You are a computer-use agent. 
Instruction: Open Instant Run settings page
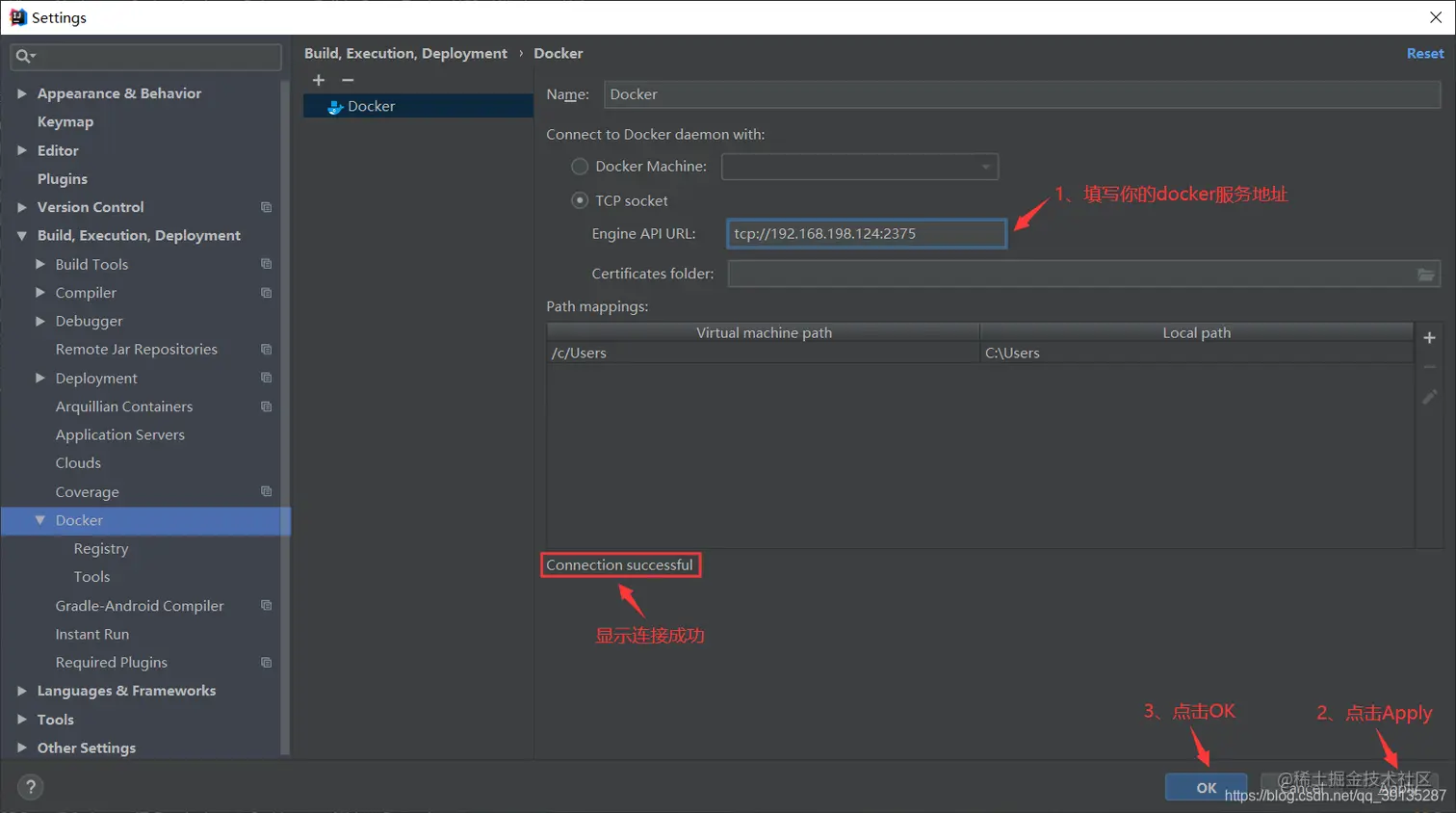[91, 634]
